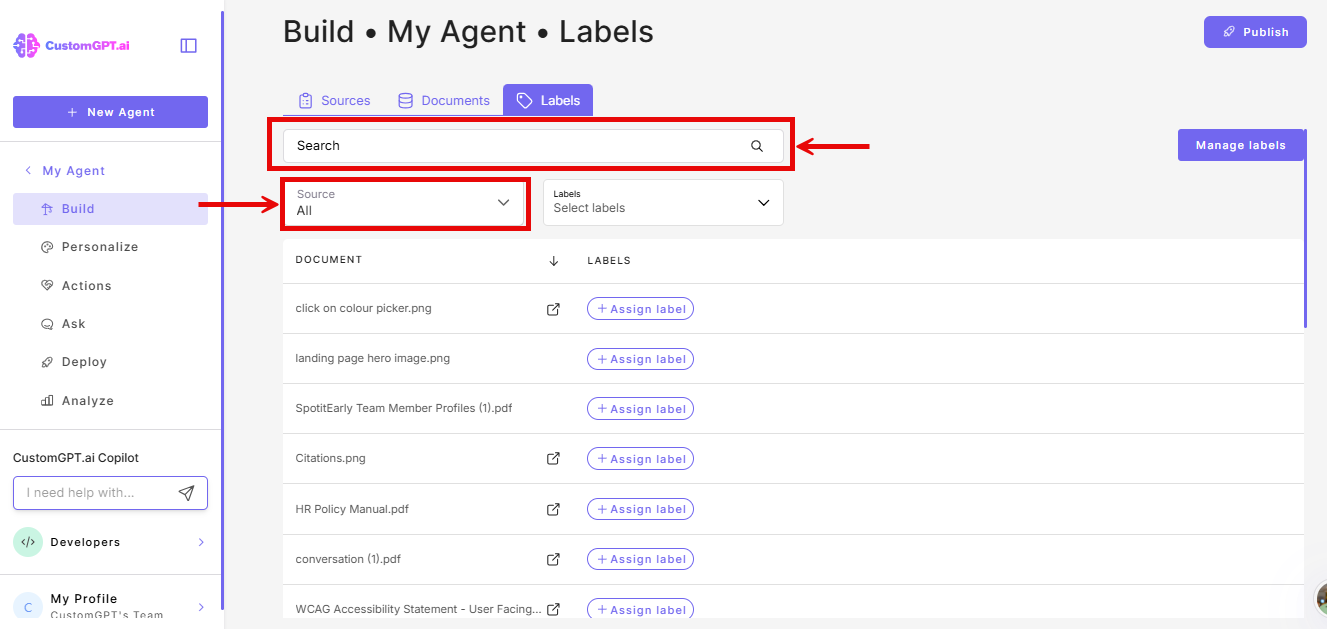This screenshot has height=629, width=1327.
Task: Click the Publish button
Action: pyautogui.click(x=1255, y=31)
